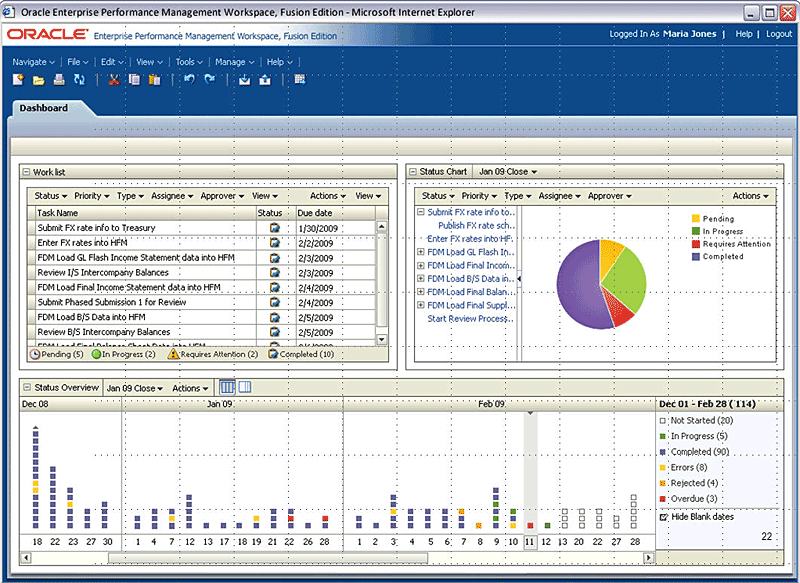The width and height of the screenshot is (800, 583).
Task: Collapse the Work list panel box
Action: 26,172
